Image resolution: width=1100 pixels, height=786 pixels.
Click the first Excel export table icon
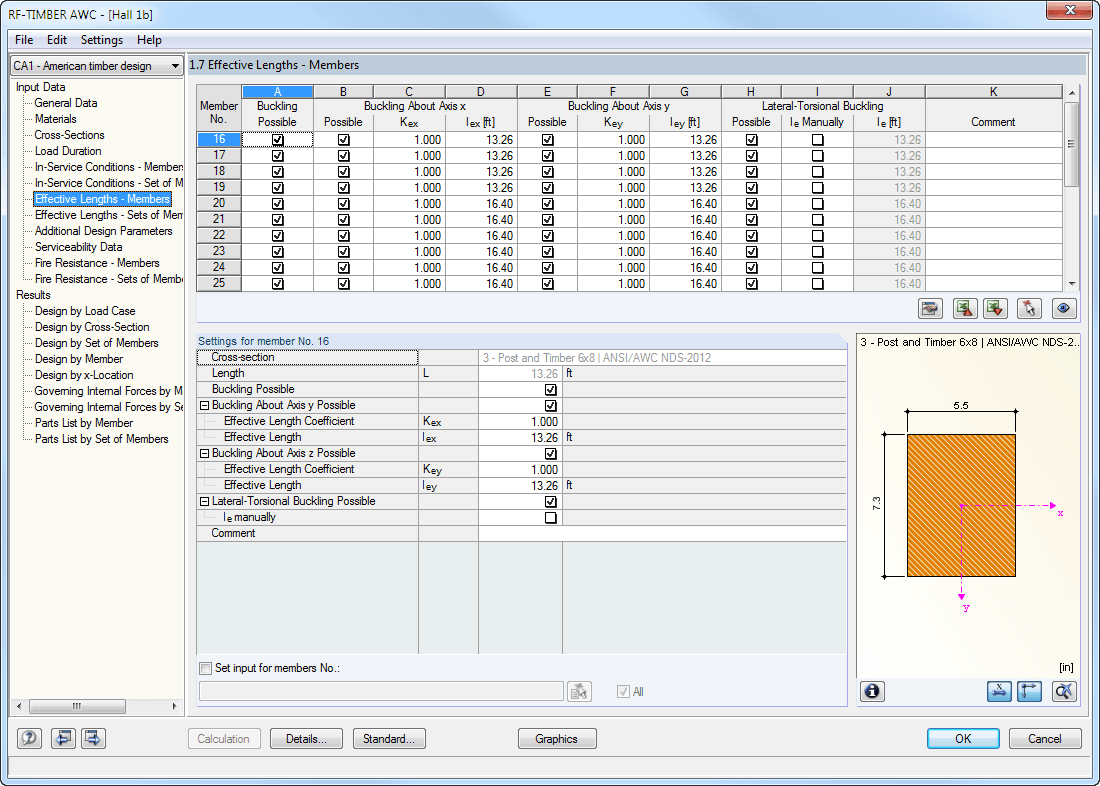(966, 308)
